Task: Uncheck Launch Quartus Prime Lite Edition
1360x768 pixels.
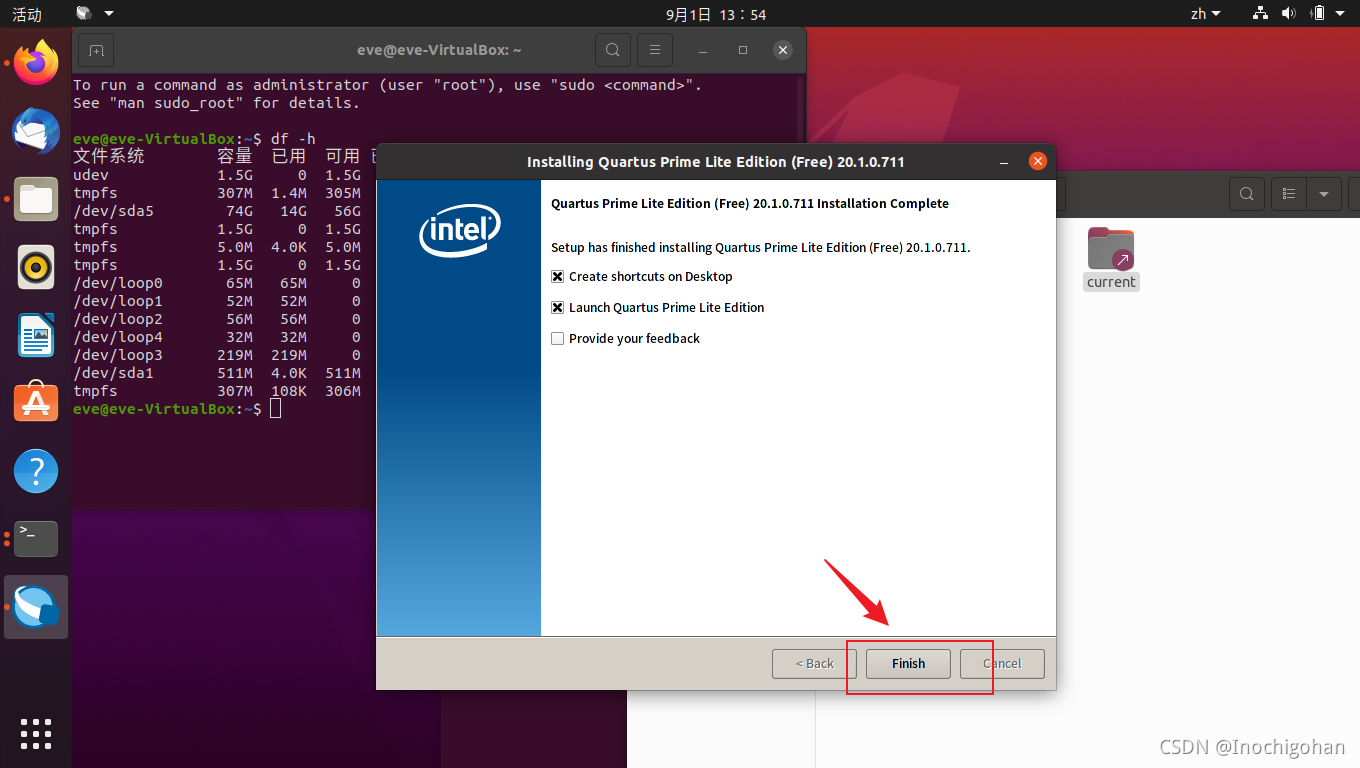Action: (x=558, y=307)
